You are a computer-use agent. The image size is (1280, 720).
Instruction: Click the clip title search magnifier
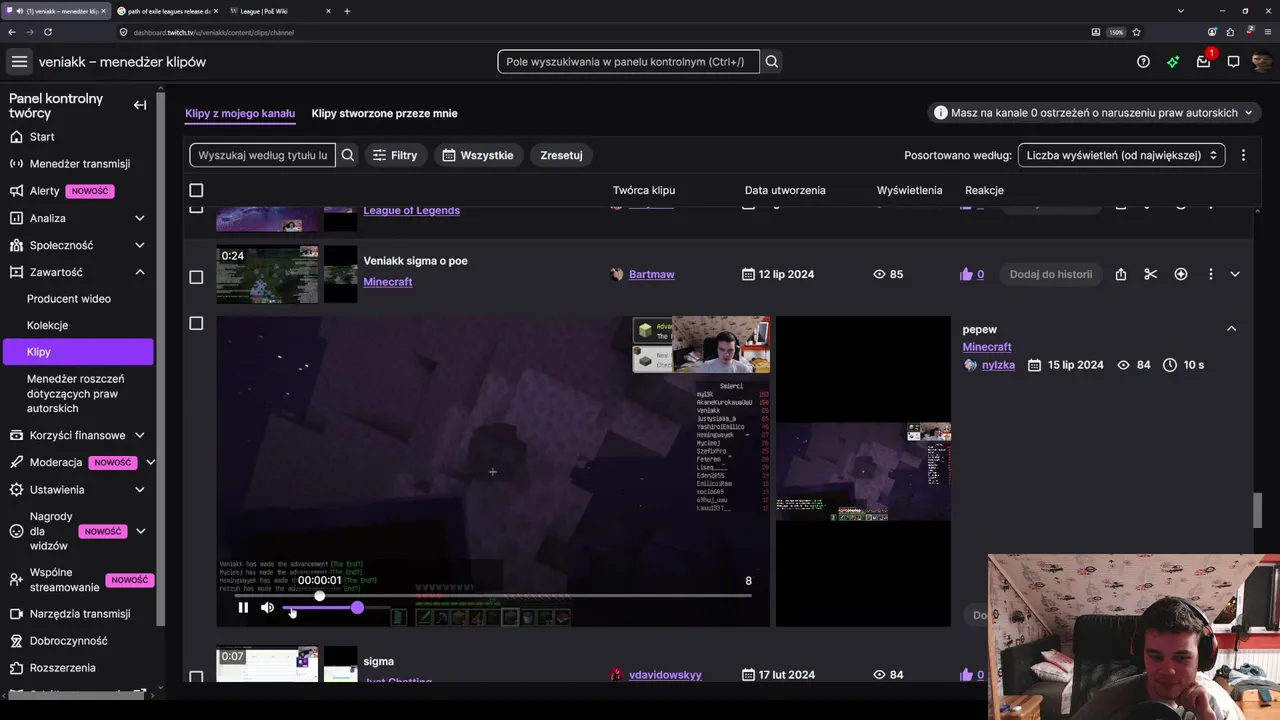click(348, 155)
